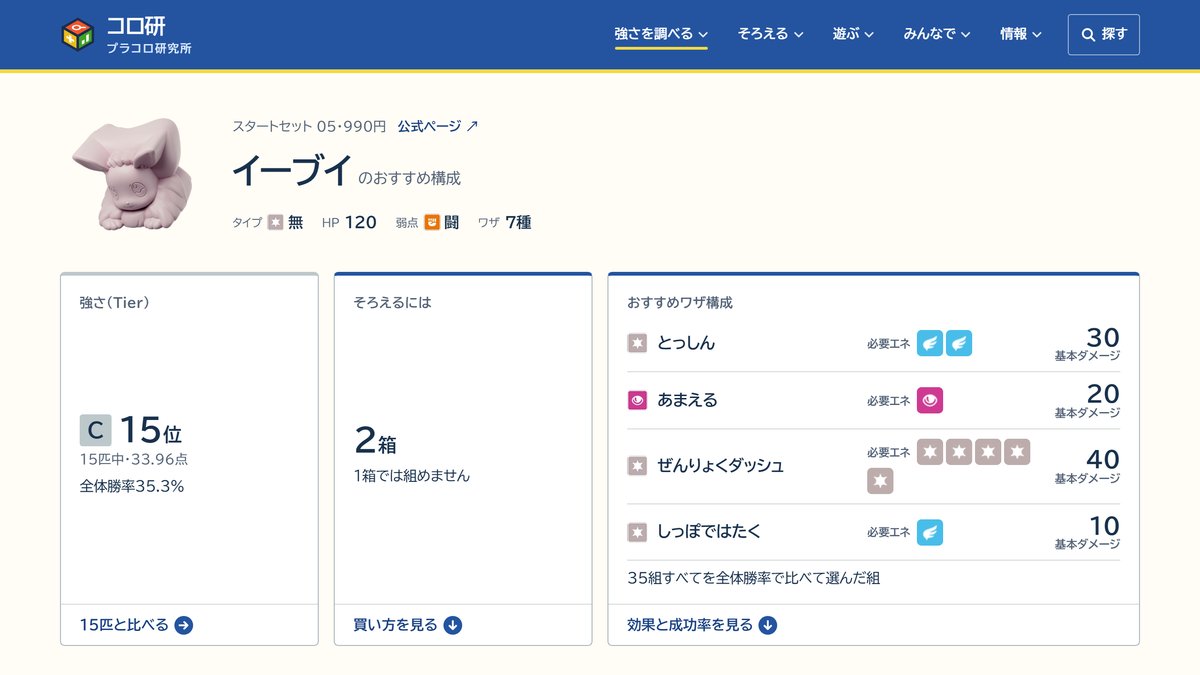Screen dimensions: 1200x675
Task: Click the wing energy icon for しっぽではたく
Action: 930,532
